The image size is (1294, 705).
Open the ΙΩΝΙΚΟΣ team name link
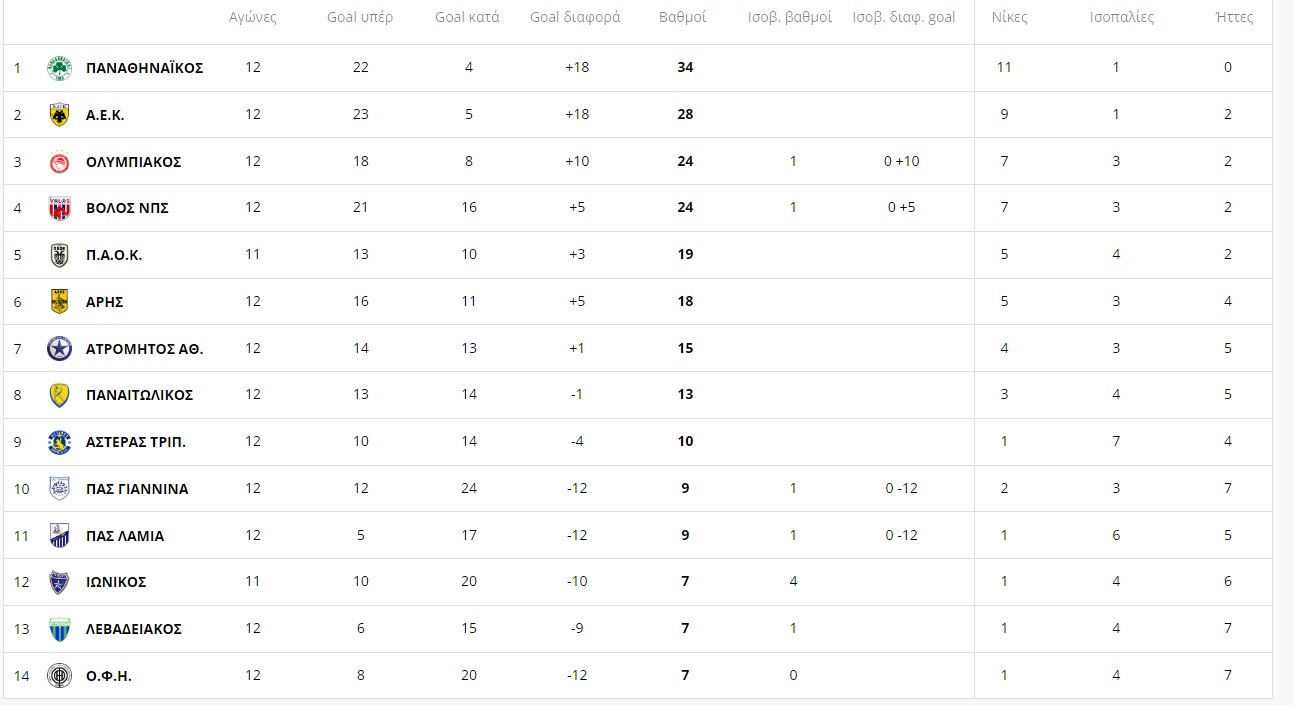pos(116,582)
